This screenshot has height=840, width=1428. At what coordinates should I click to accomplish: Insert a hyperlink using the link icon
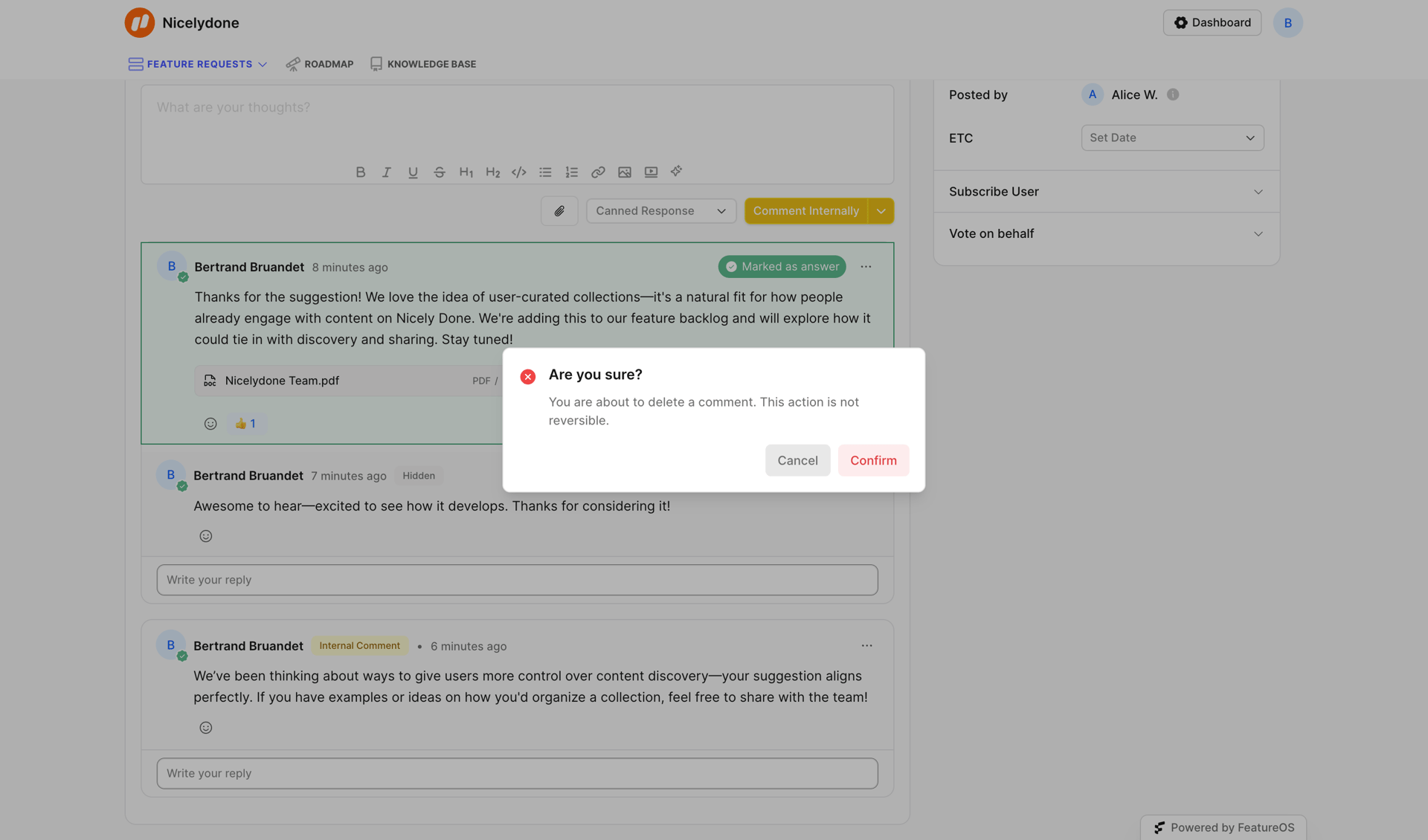click(598, 172)
